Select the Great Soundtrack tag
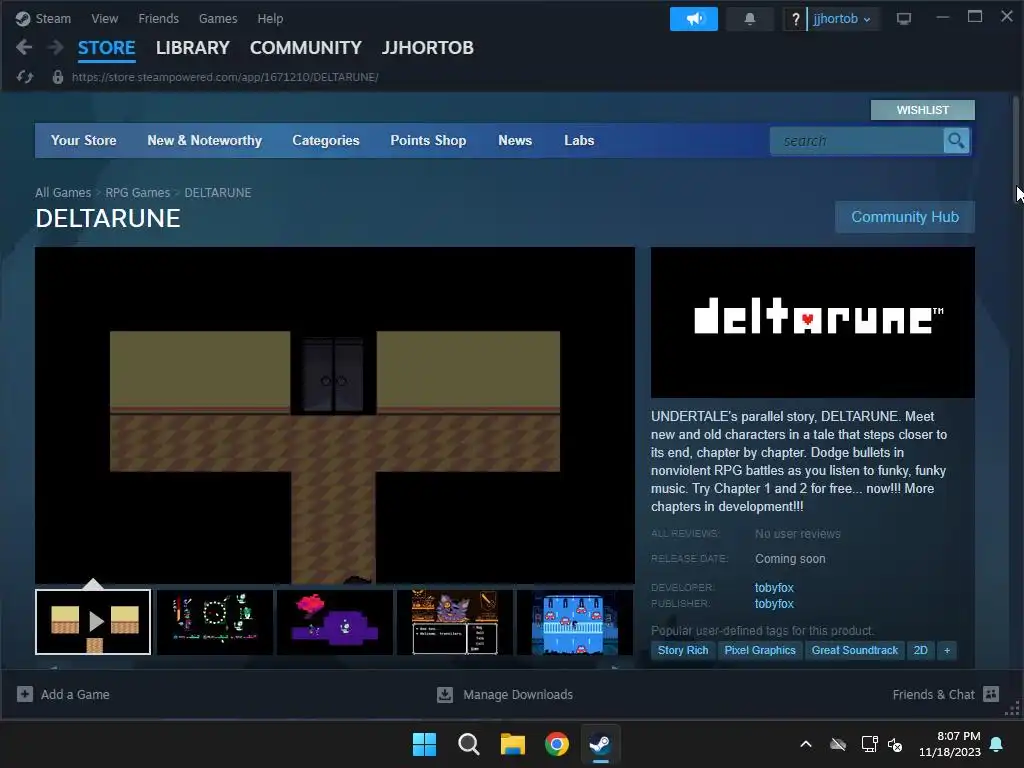 tap(855, 650)
